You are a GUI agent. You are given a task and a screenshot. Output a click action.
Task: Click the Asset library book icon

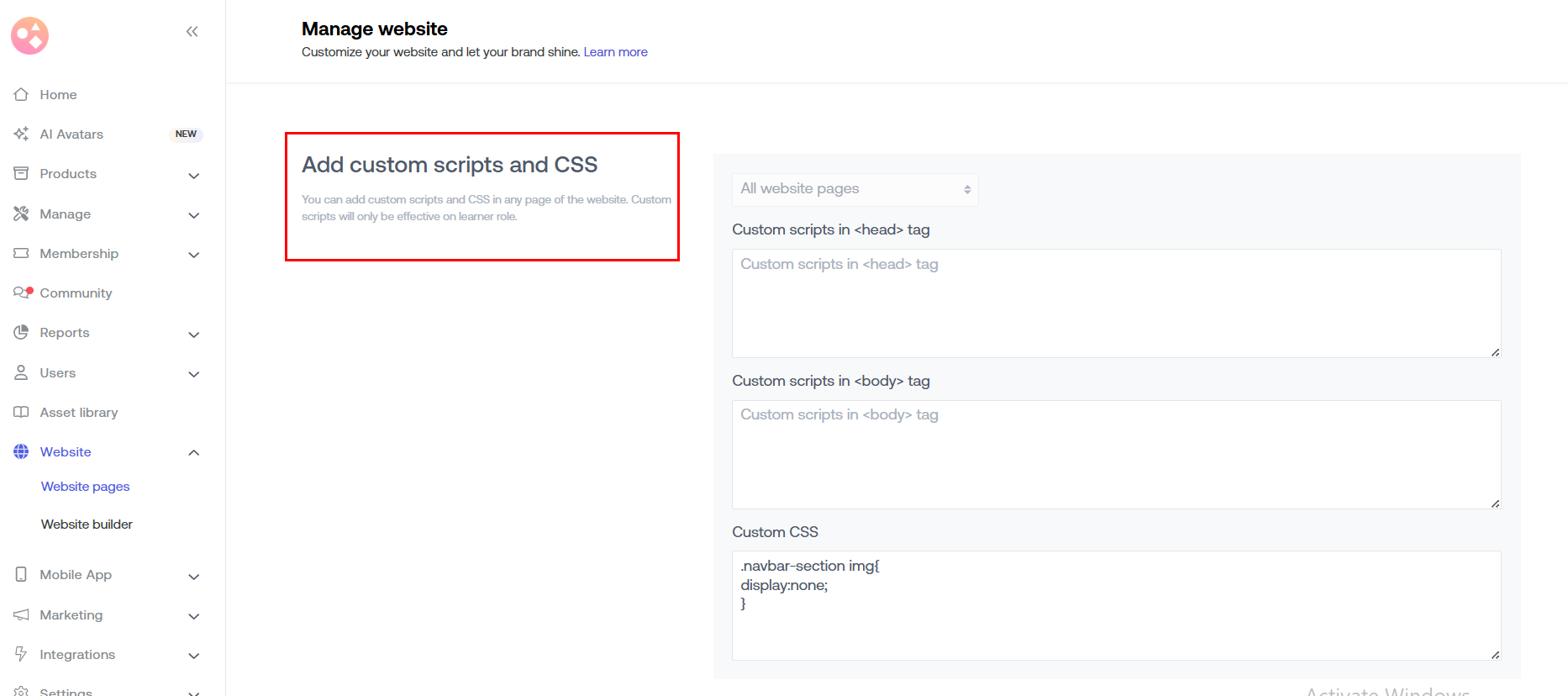coord(21,412)
